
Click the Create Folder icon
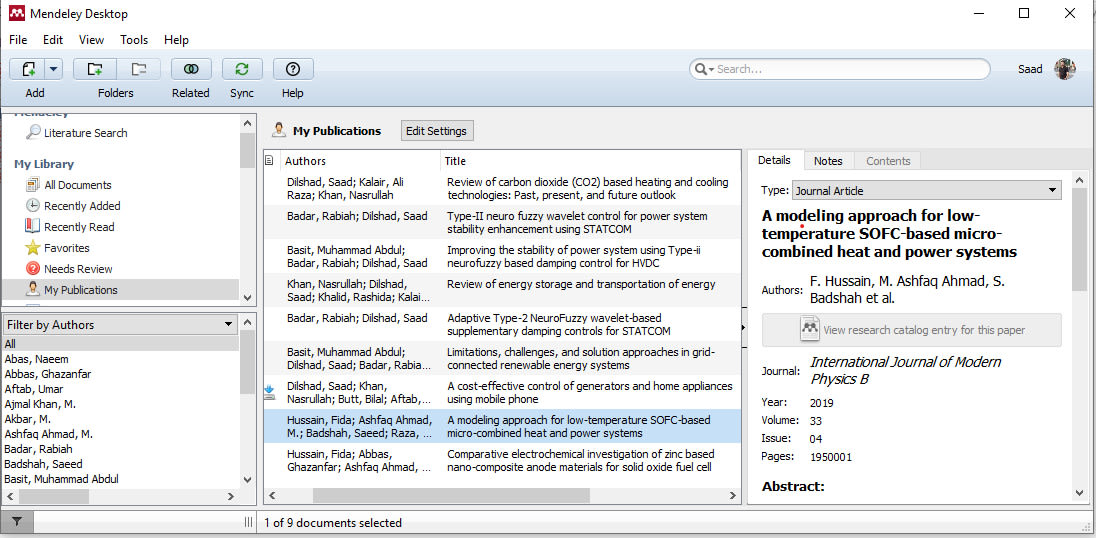pyautogui.click(x=94, y=69)
